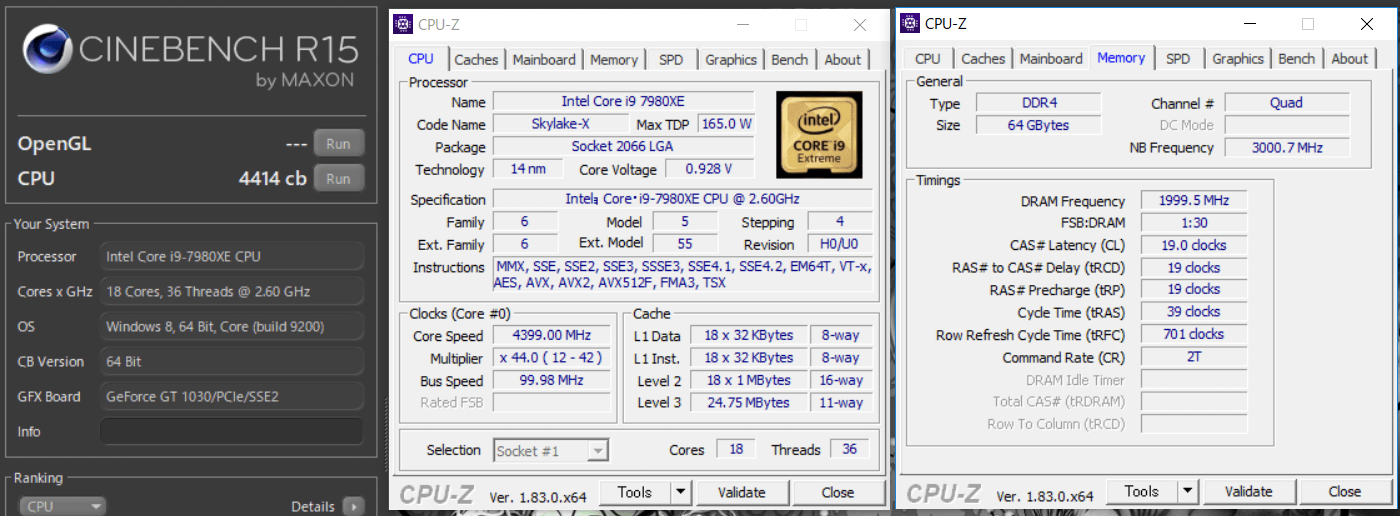The width and height of the screenshot is (1400, 516).
Task: Open Details arrow in the Ranking section
Action: click(x=353, y=506)
